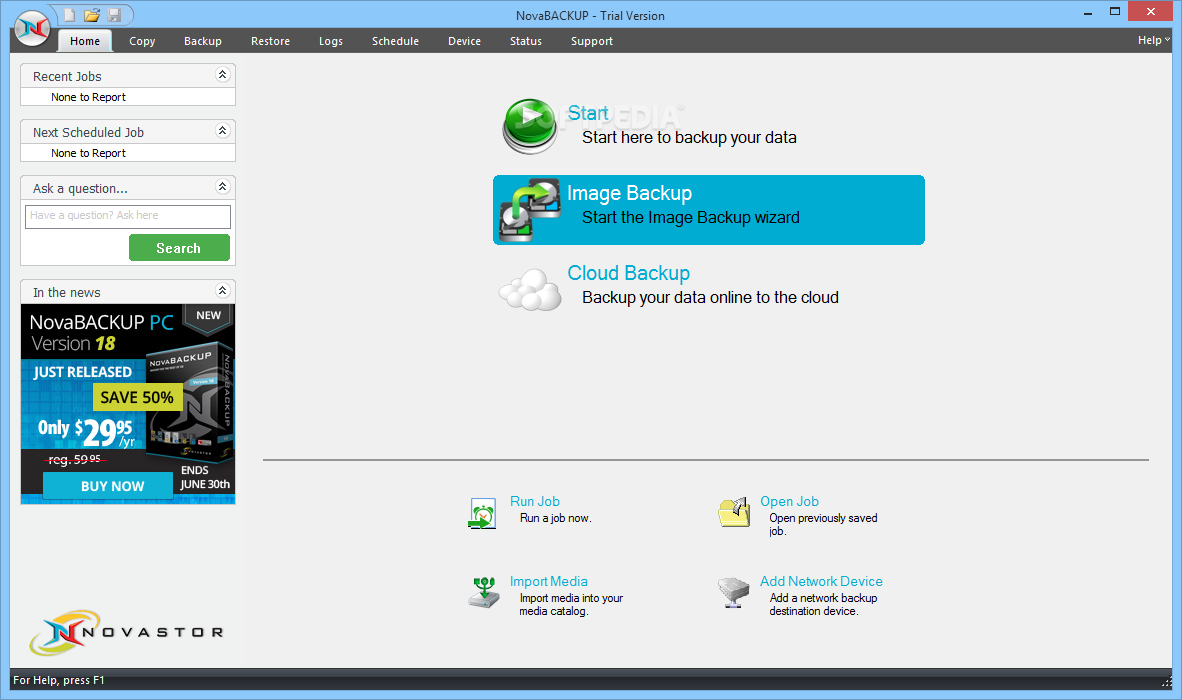The width and height of the screenshot is (1182, 700).
Task: Click 'Backup your data online to the cloud'
Action: (x=710, y=297)
